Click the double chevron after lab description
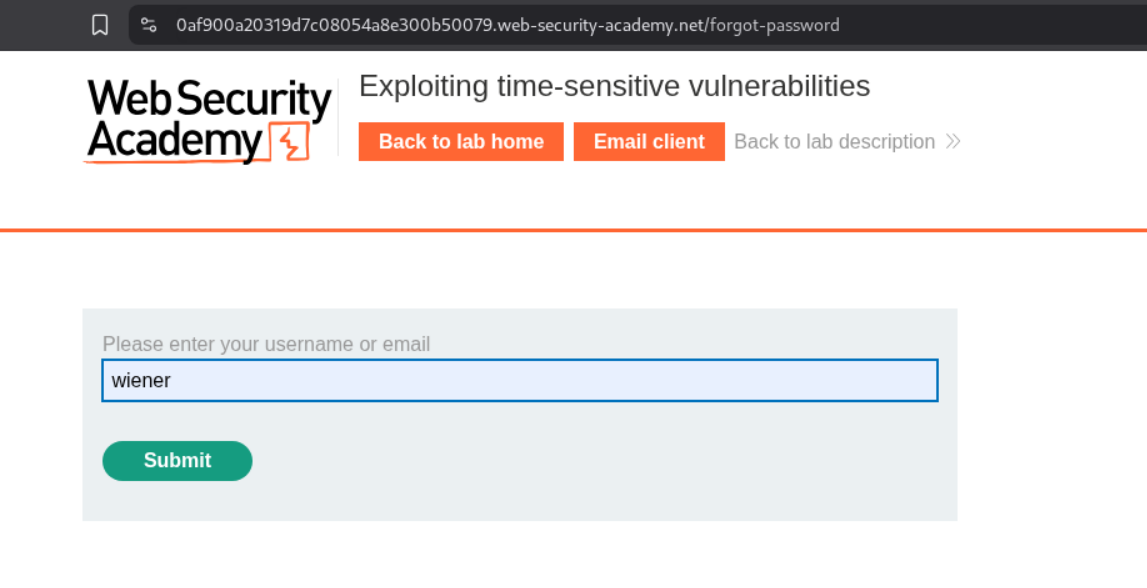 pos(953,142)
